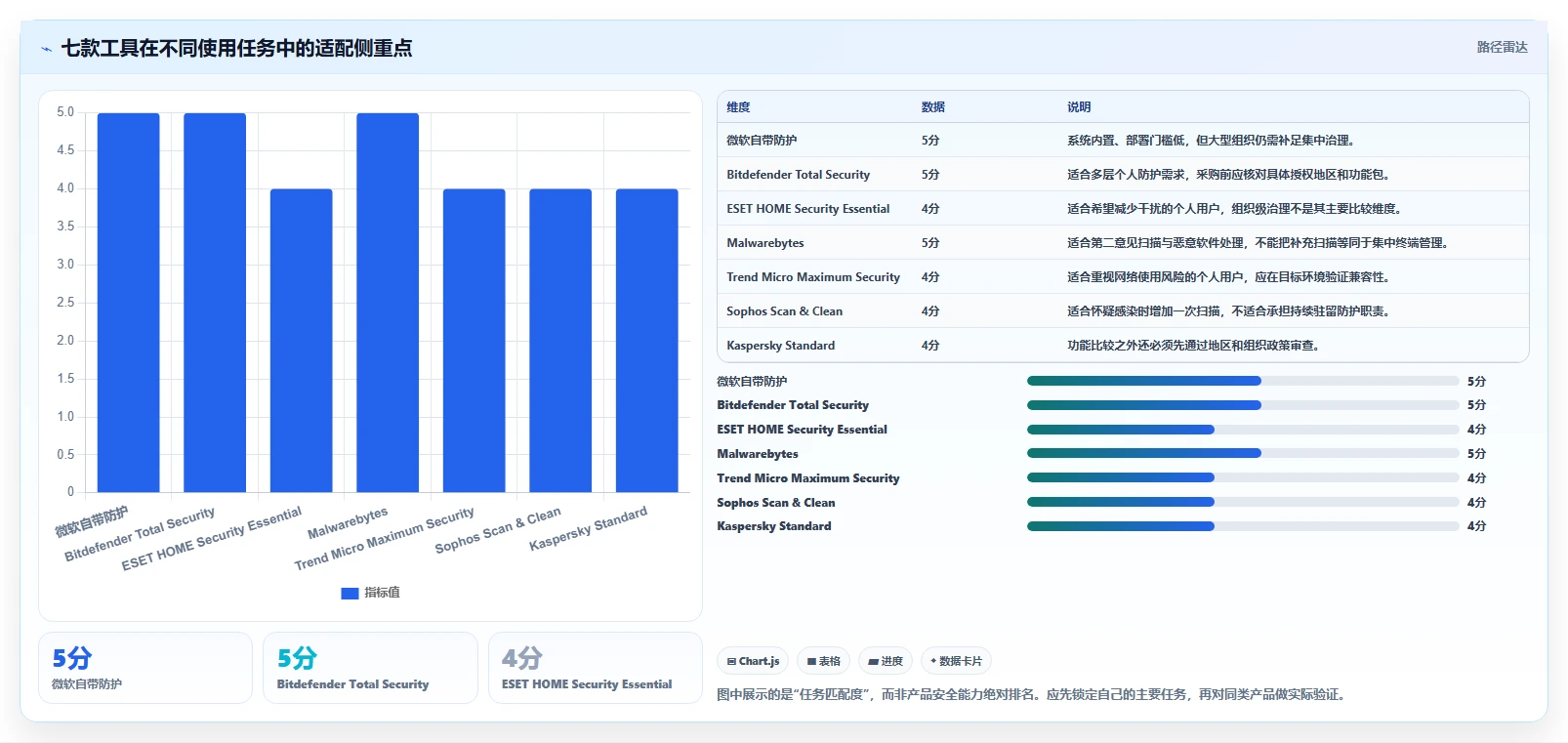Select the Bitdefender Total Security chart bar
Viewport: 1568px width, 743px height.
coord(215,303)
